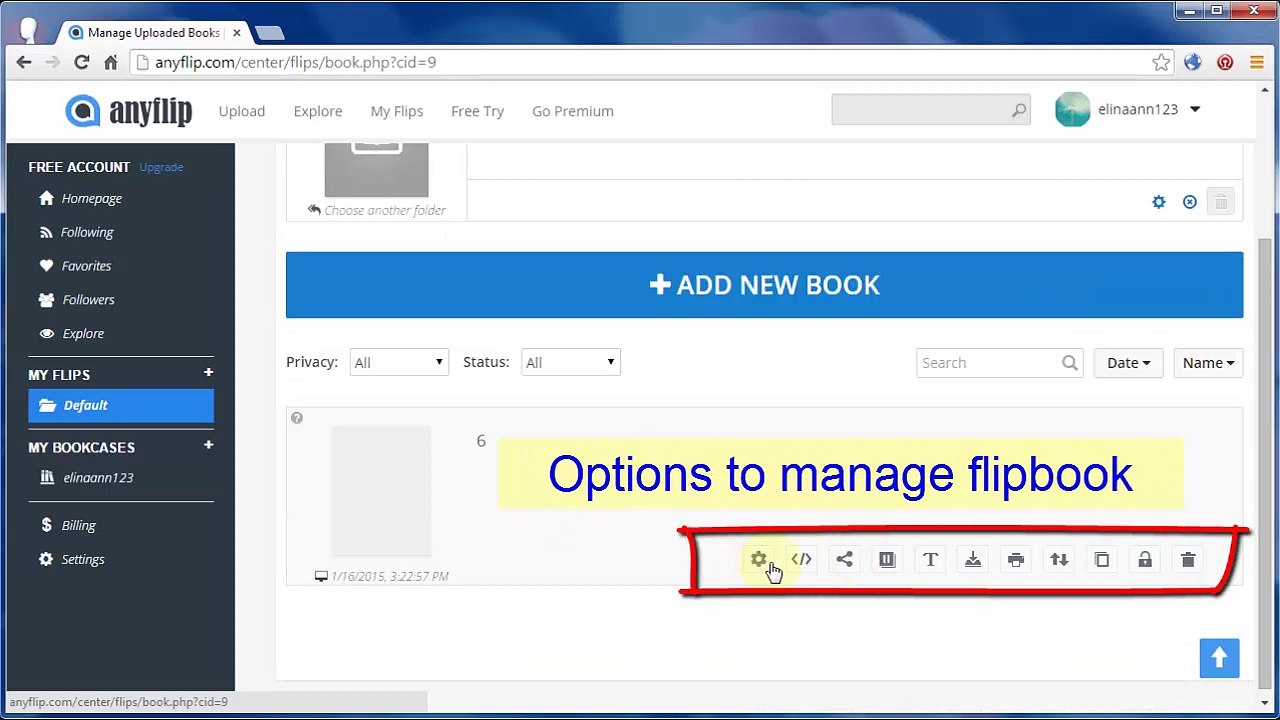Click the up-down arrows move icon
1280x720 pixels.
(x=1059, y=560)
